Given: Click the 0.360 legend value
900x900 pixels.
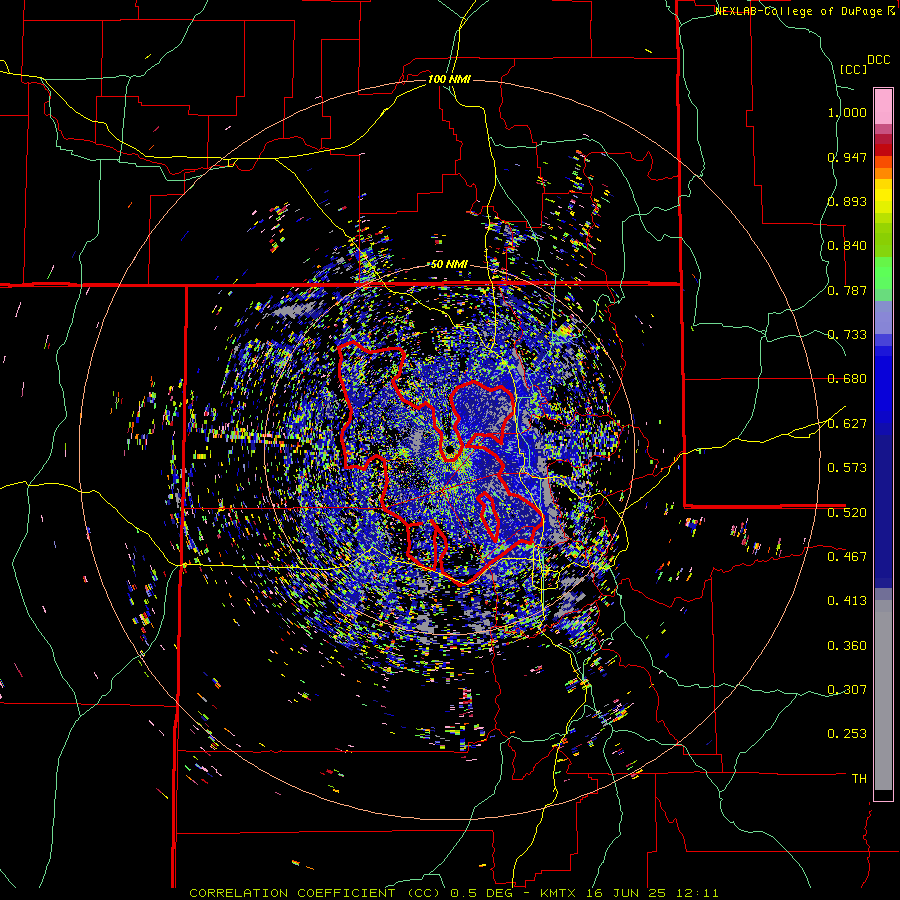Looking at the screenshot, I should [x=847, y=646].
